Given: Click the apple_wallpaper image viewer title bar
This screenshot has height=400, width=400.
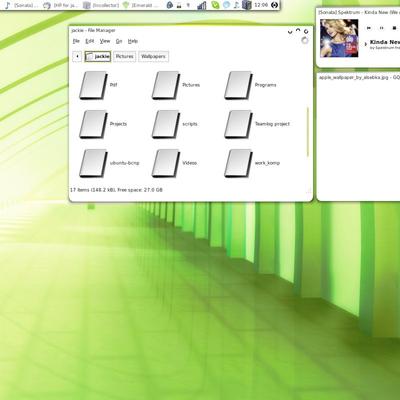Looking at the screenshot, I should 358,77.
